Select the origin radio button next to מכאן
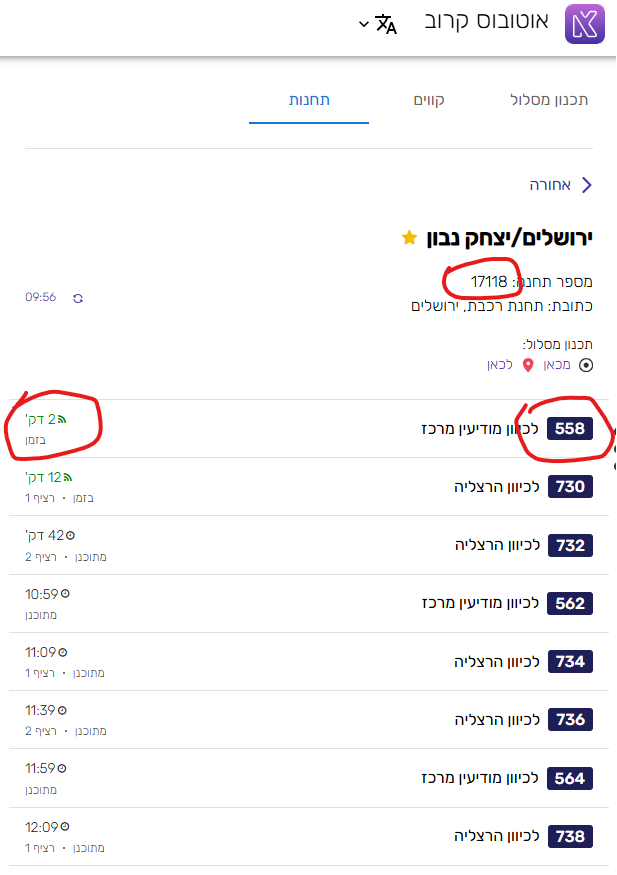The height and width of the screenshot is (875, 617). click(x=585, y=365)
